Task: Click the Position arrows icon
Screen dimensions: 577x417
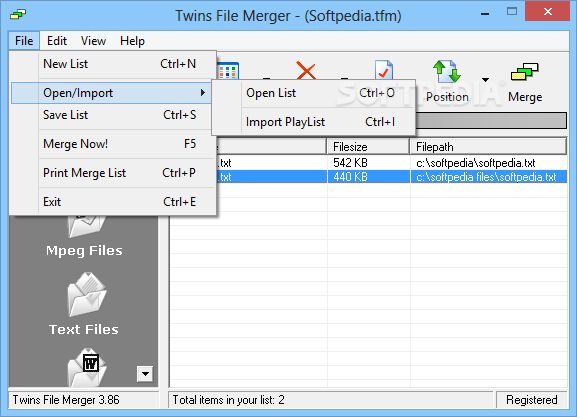Action: (446, 71)
